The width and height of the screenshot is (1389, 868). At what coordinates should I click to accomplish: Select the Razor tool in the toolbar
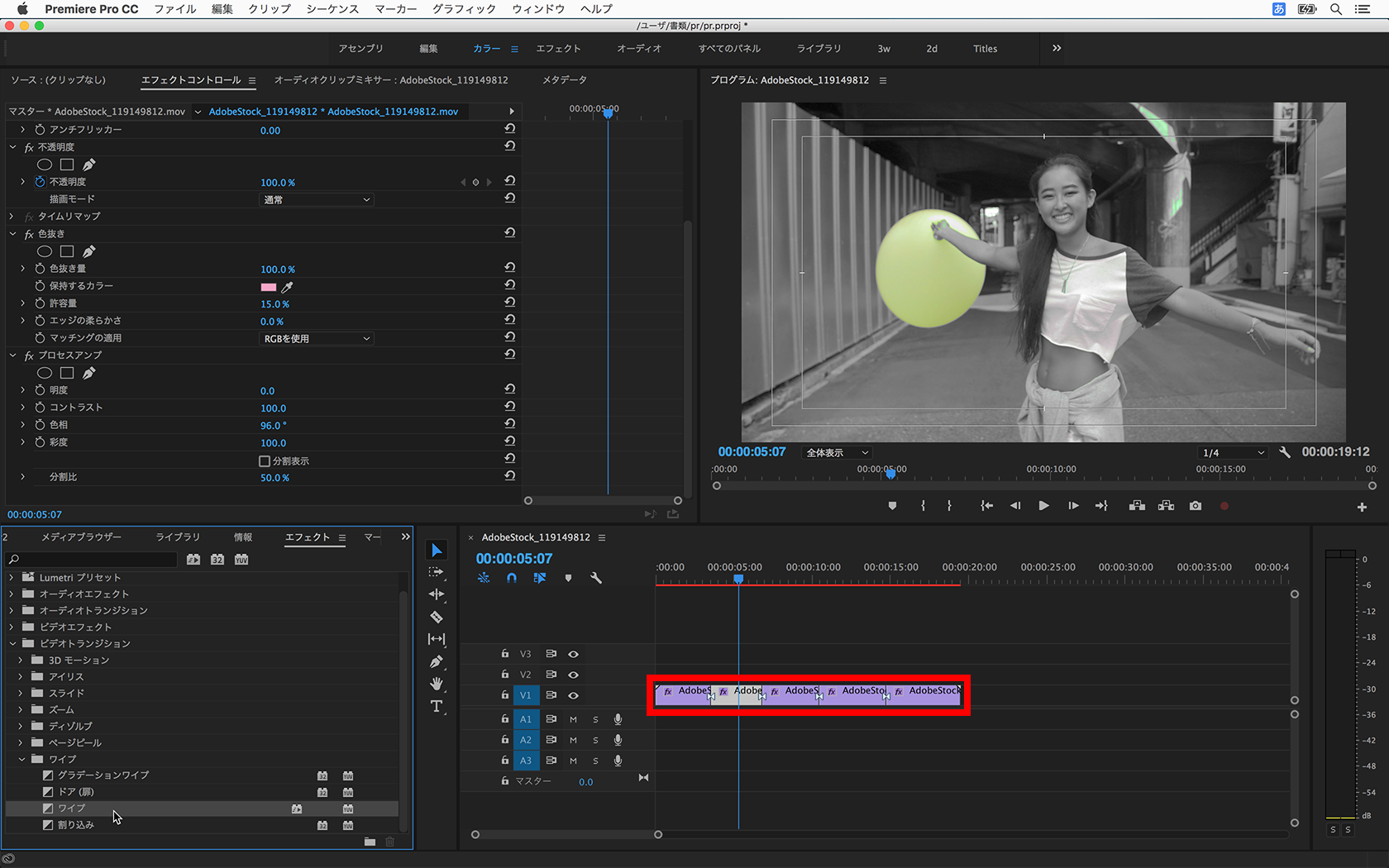coord(437,617)
